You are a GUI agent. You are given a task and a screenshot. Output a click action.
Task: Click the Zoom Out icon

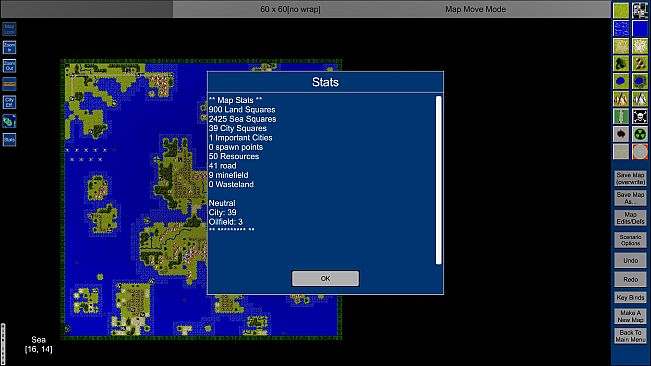[9, 66]
